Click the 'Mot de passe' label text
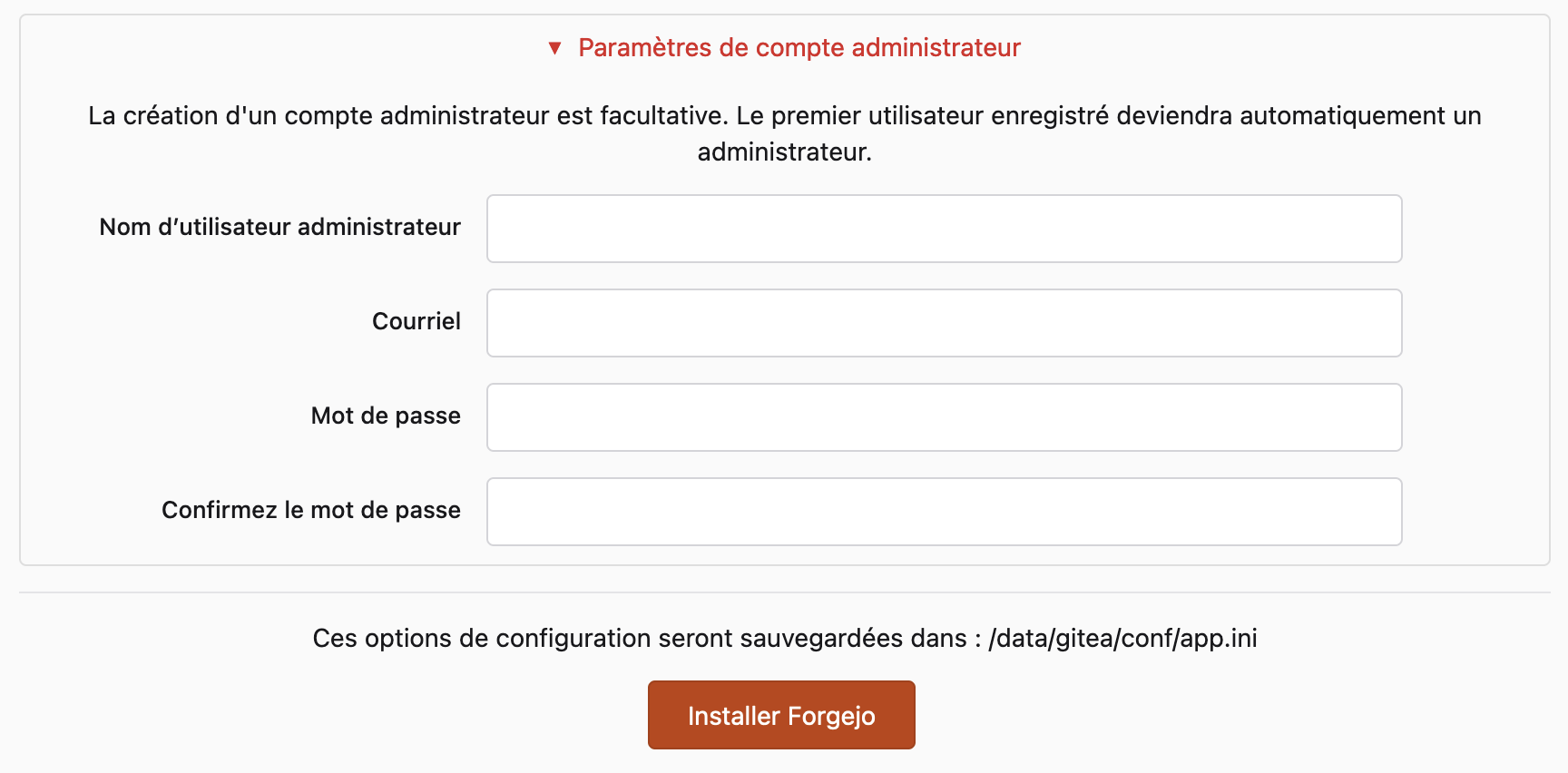Image resolution: width=1568 pixels, height=773 pixels. 386,416
